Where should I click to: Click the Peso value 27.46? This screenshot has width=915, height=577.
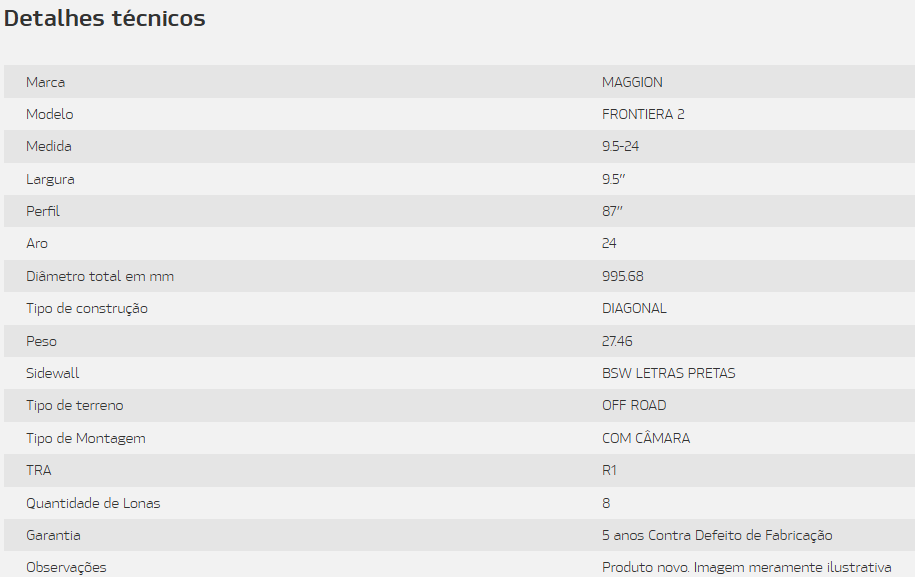[617, 341]
